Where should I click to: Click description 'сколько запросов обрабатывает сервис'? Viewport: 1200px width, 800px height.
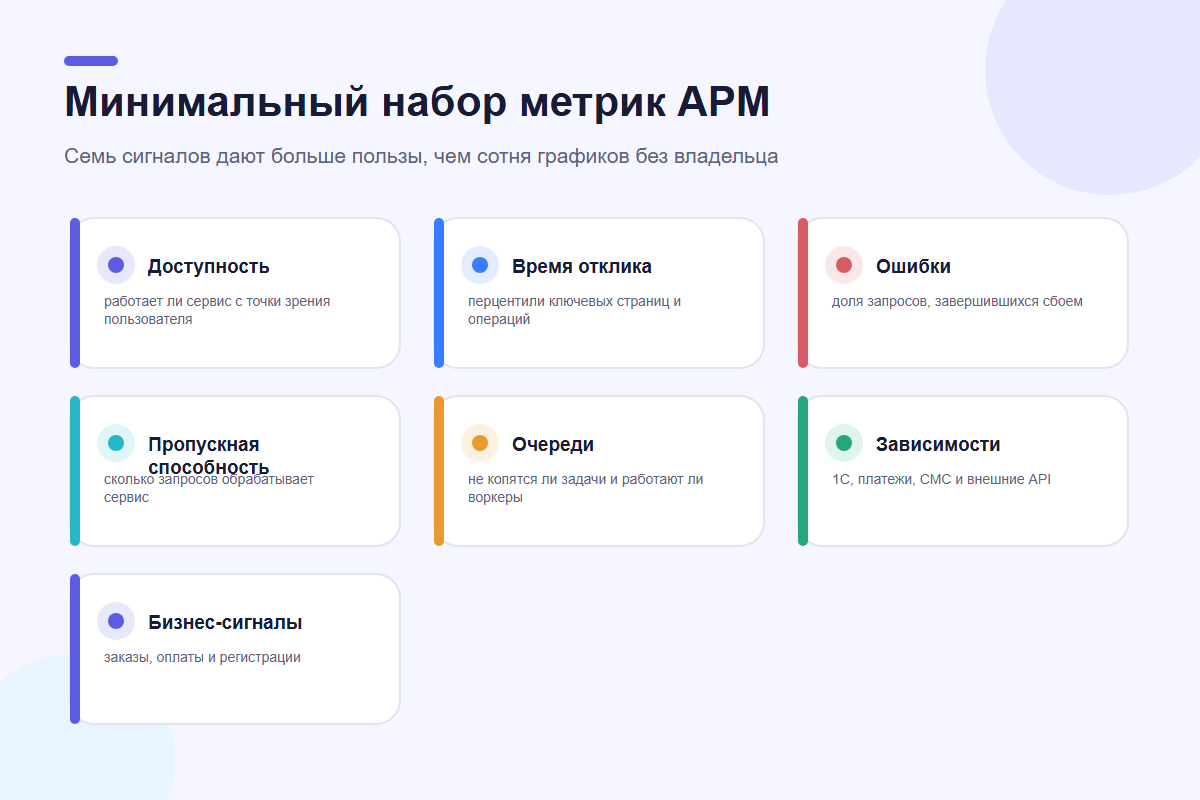tap(209, 488)
